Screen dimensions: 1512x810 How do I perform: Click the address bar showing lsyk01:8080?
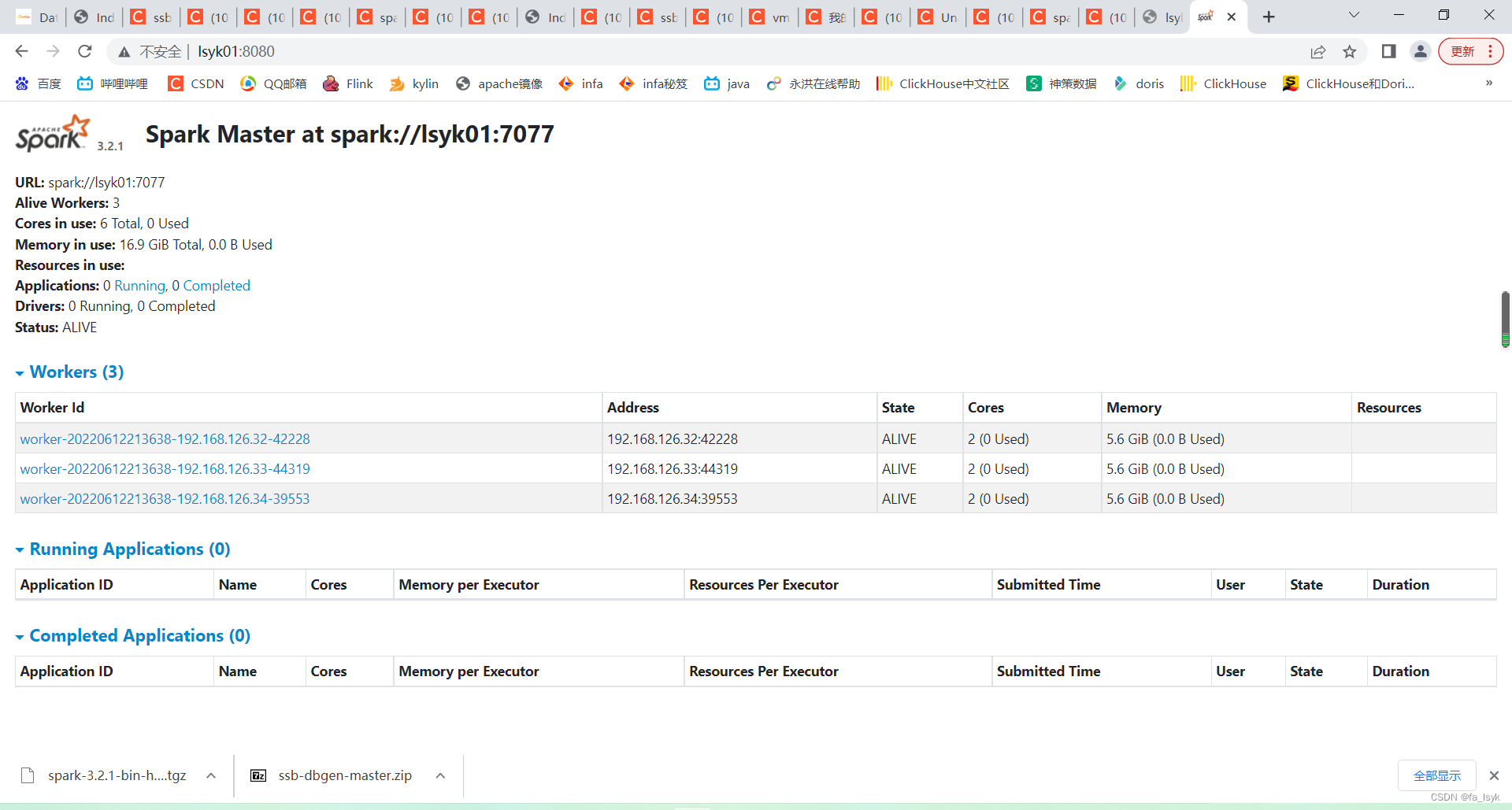(x=709, y=51)
